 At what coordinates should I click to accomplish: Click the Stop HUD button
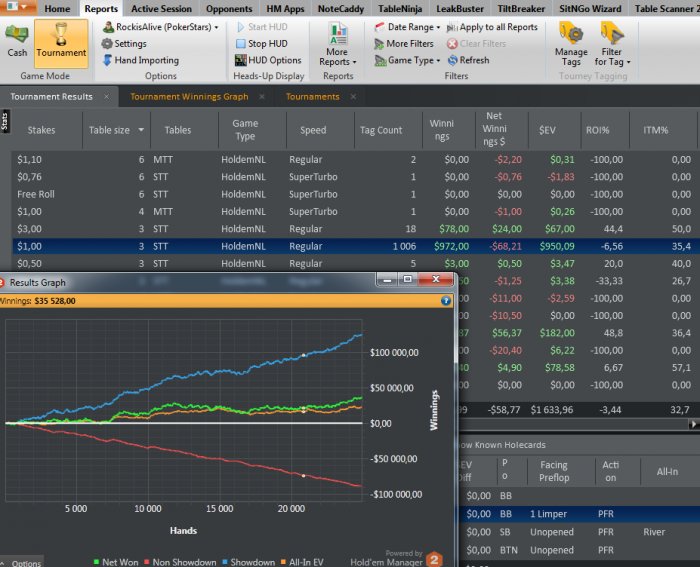coord(262,44)
